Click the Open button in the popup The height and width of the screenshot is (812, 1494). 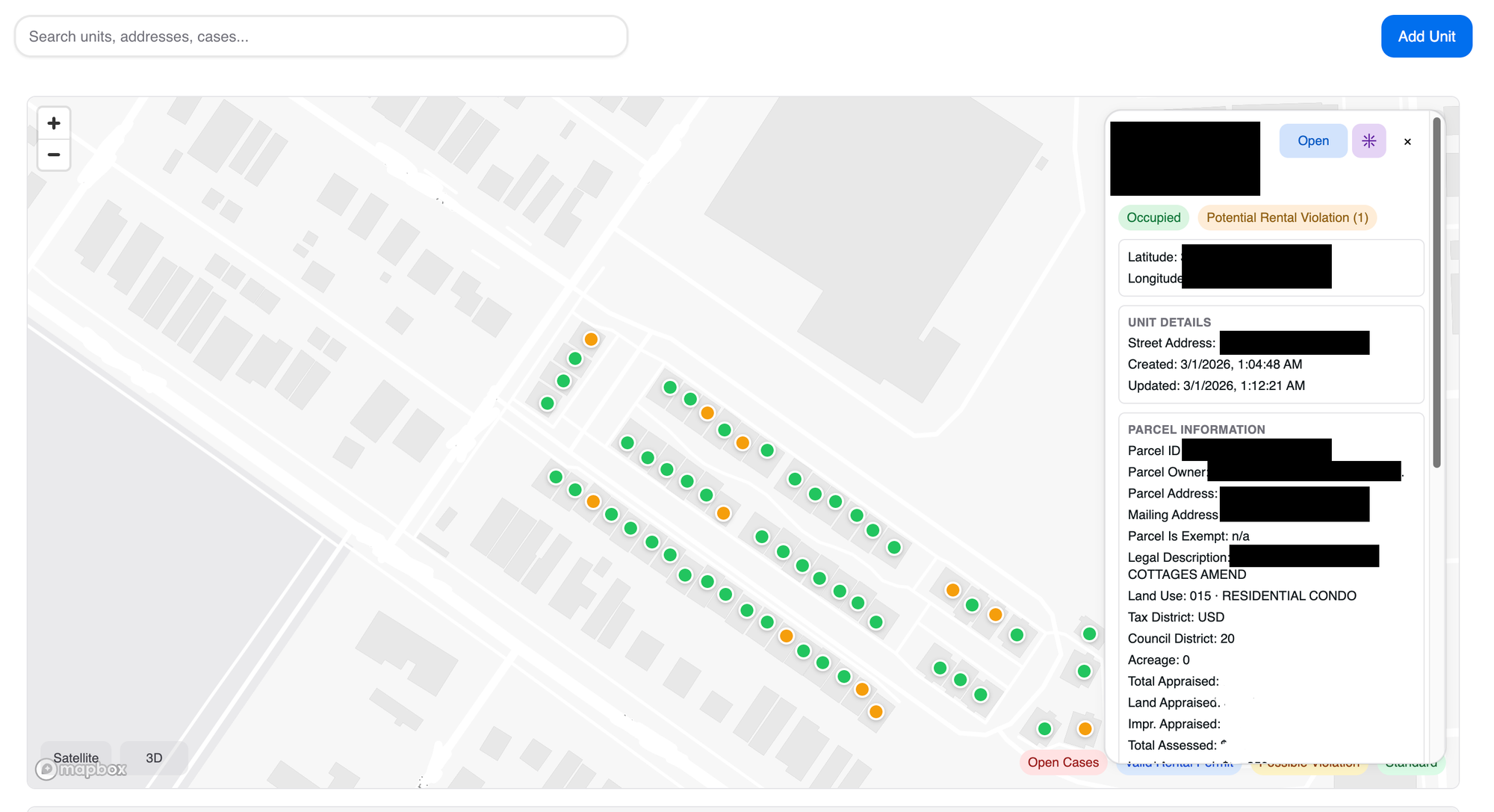[x=1312, y=141]
